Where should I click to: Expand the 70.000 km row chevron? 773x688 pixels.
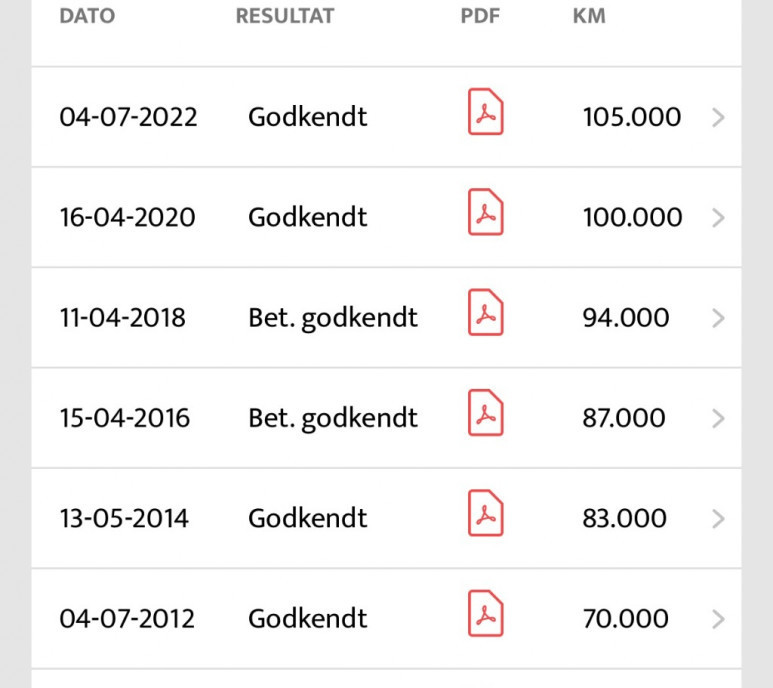[x=718, y=619]
